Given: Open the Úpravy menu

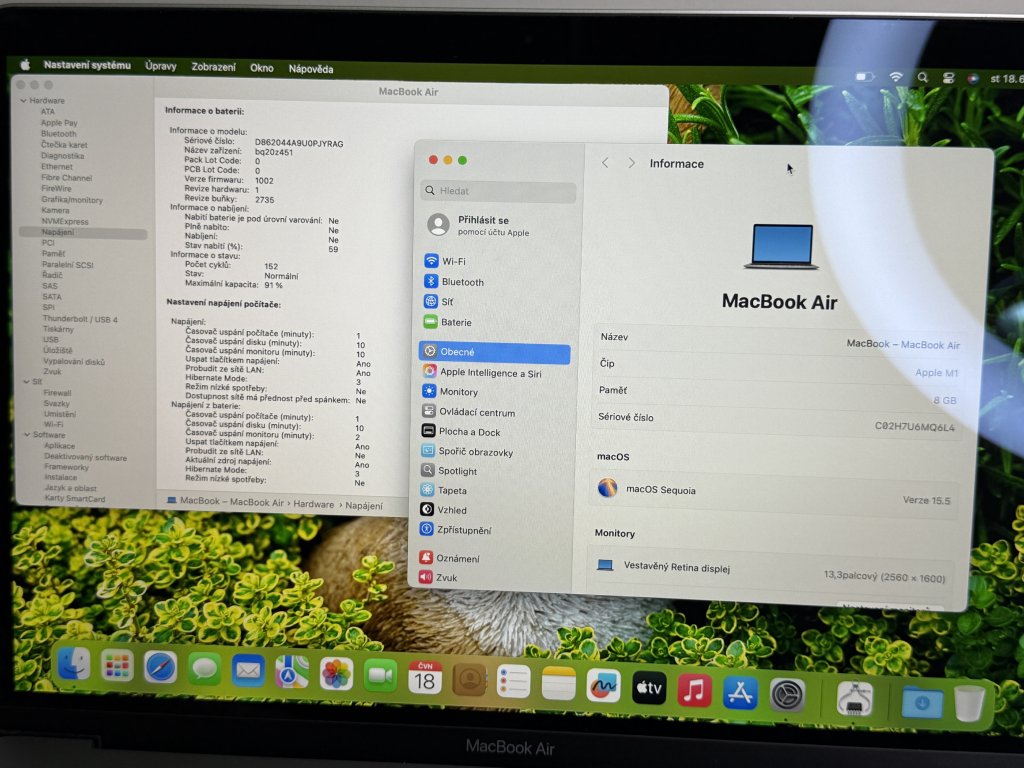Looking at the screenshot, I should click(x=161, y=66).
